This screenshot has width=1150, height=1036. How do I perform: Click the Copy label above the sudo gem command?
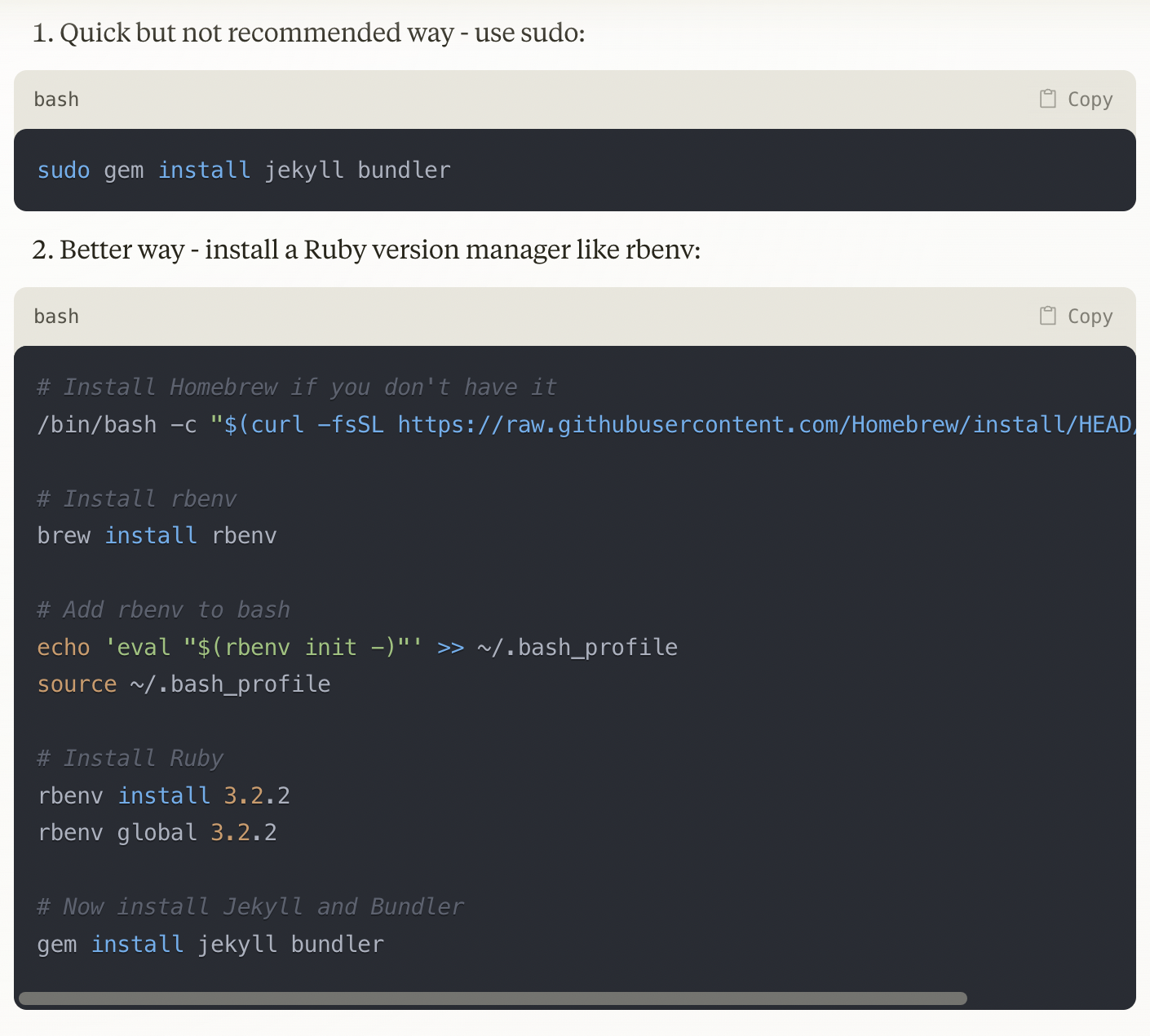pyautogui.click(x=1090, y=100)
